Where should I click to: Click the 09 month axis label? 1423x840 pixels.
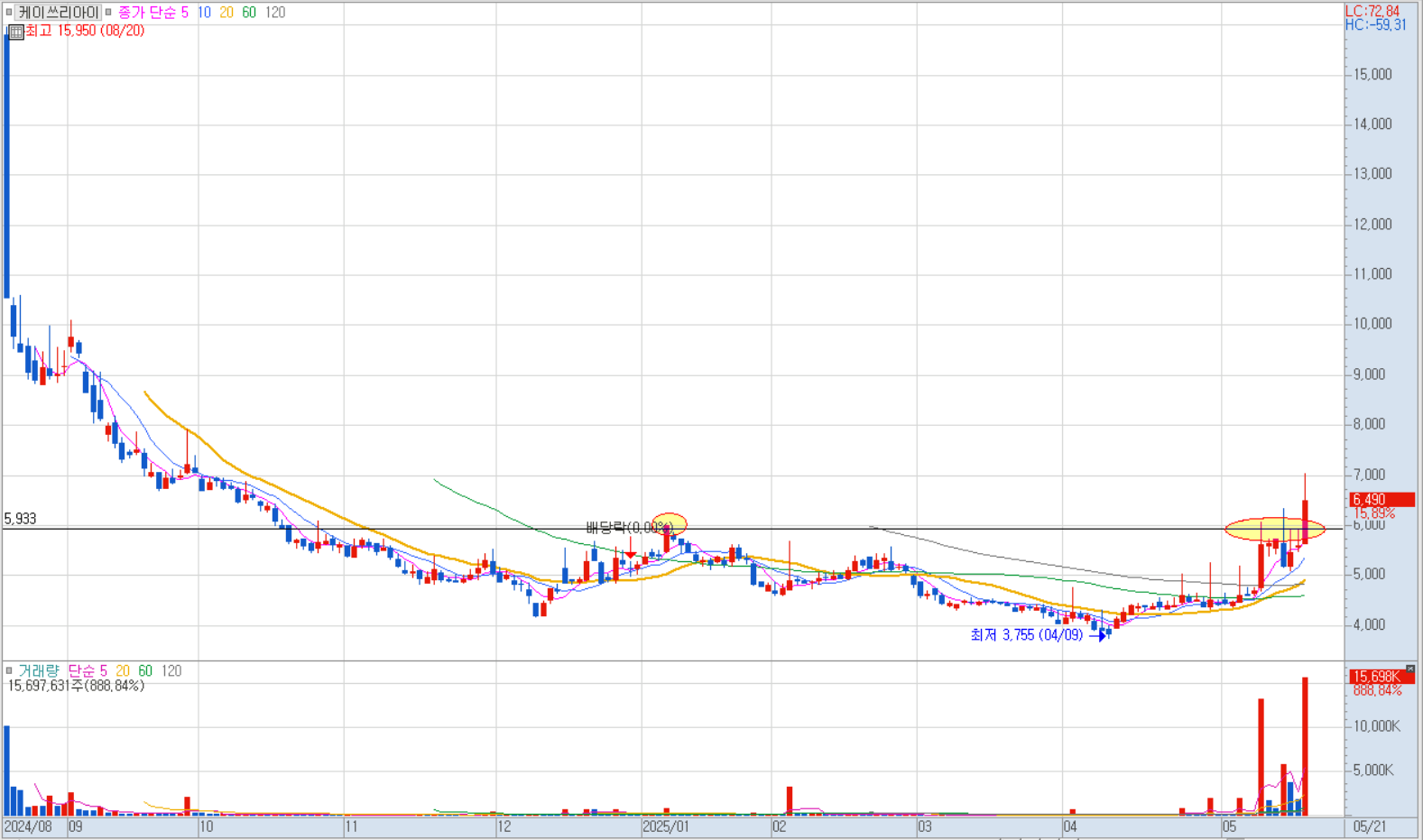click(76, 826)
